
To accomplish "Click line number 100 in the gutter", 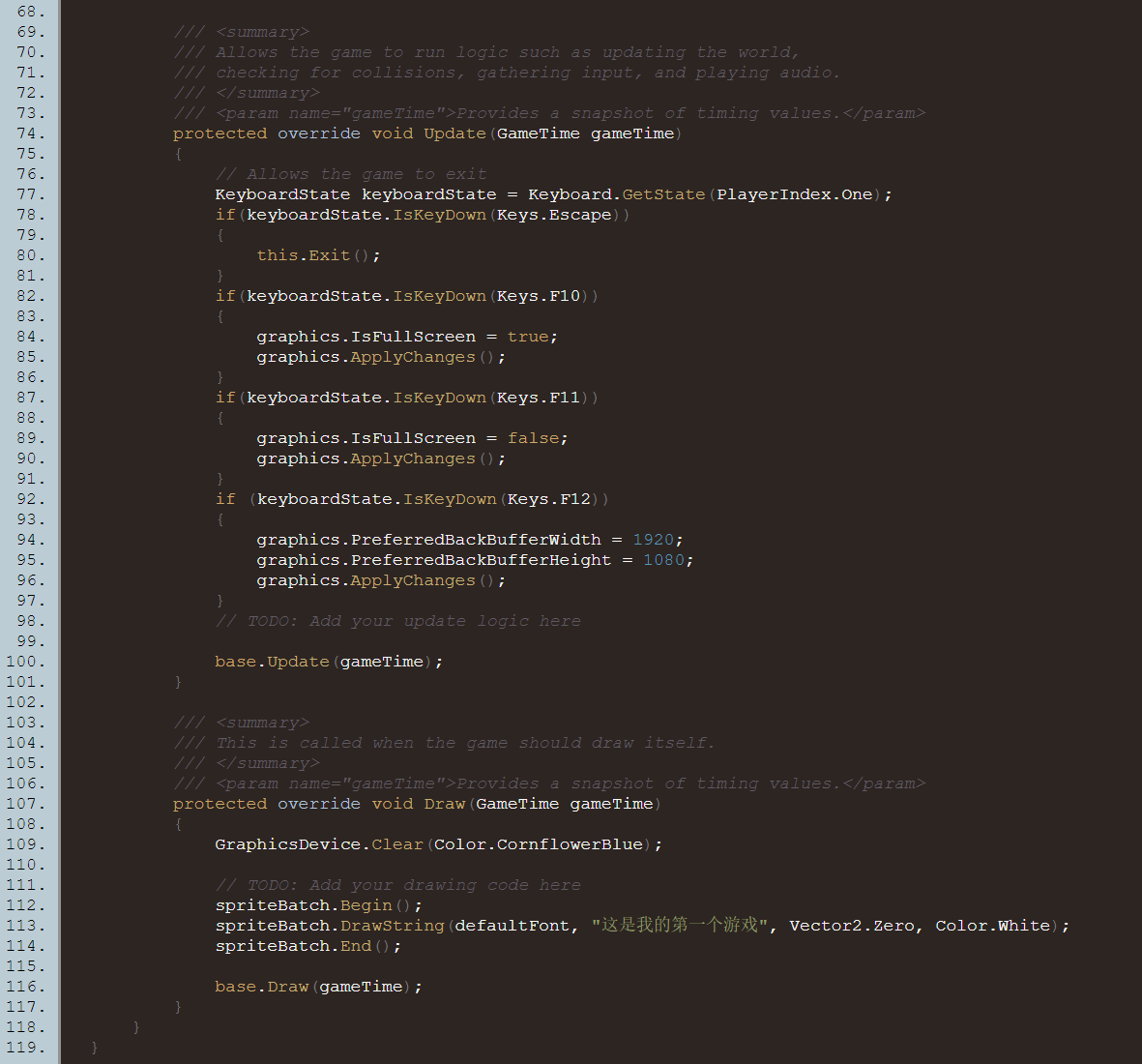I will [25, 662].
